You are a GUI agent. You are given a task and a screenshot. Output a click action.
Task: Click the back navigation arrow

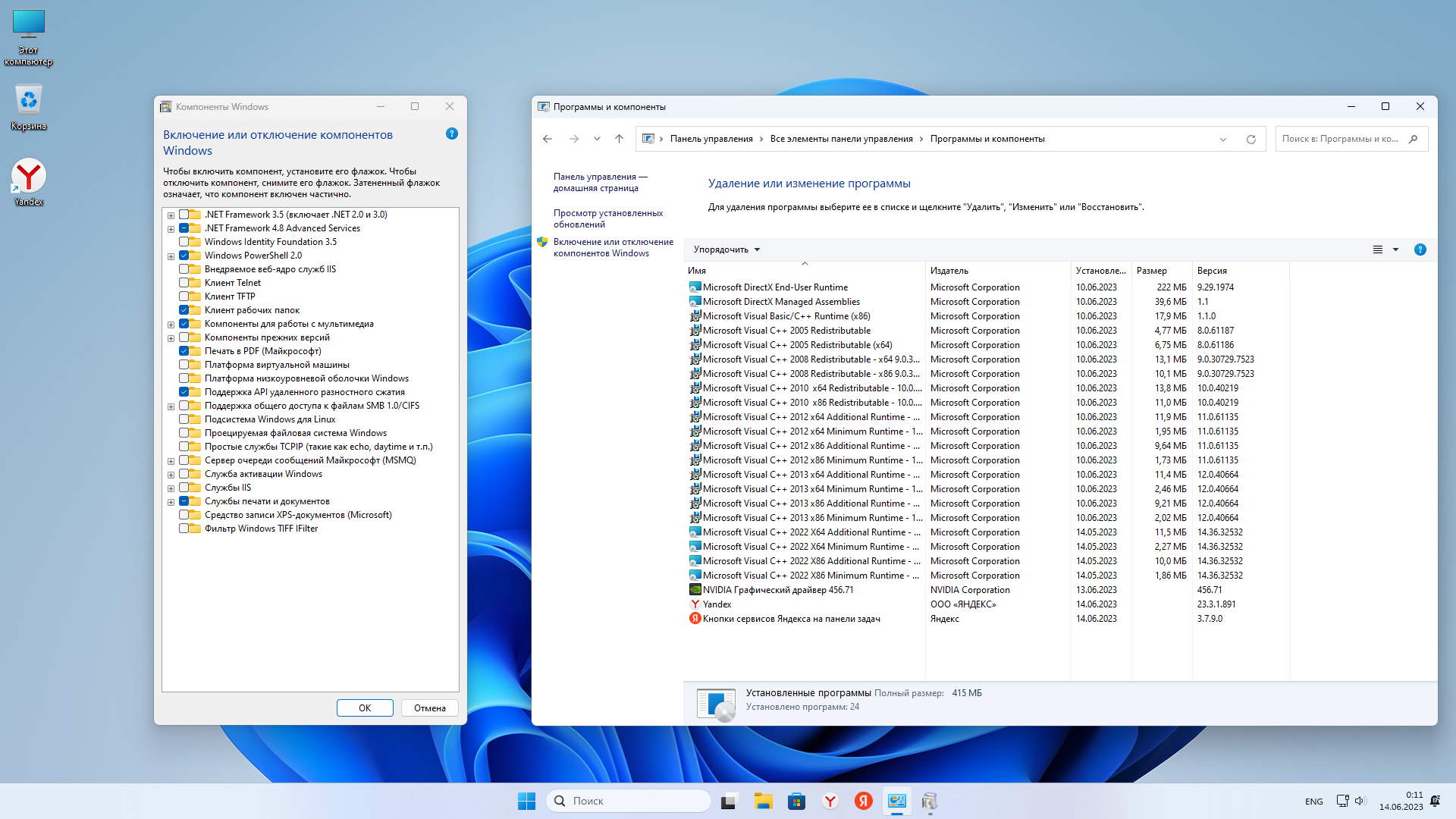tap(548, 139)
